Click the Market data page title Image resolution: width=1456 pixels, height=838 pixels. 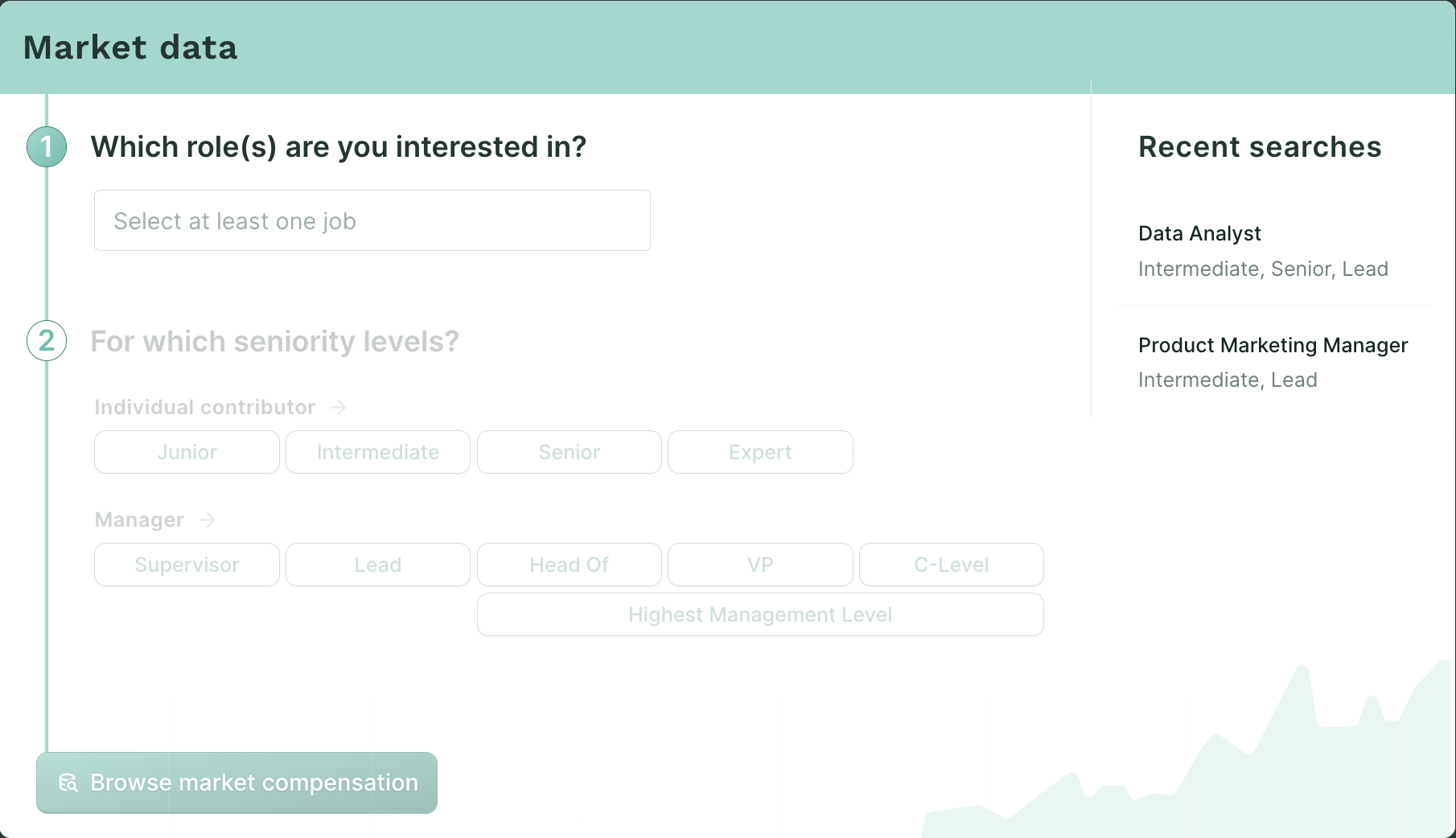pos(130,47)
